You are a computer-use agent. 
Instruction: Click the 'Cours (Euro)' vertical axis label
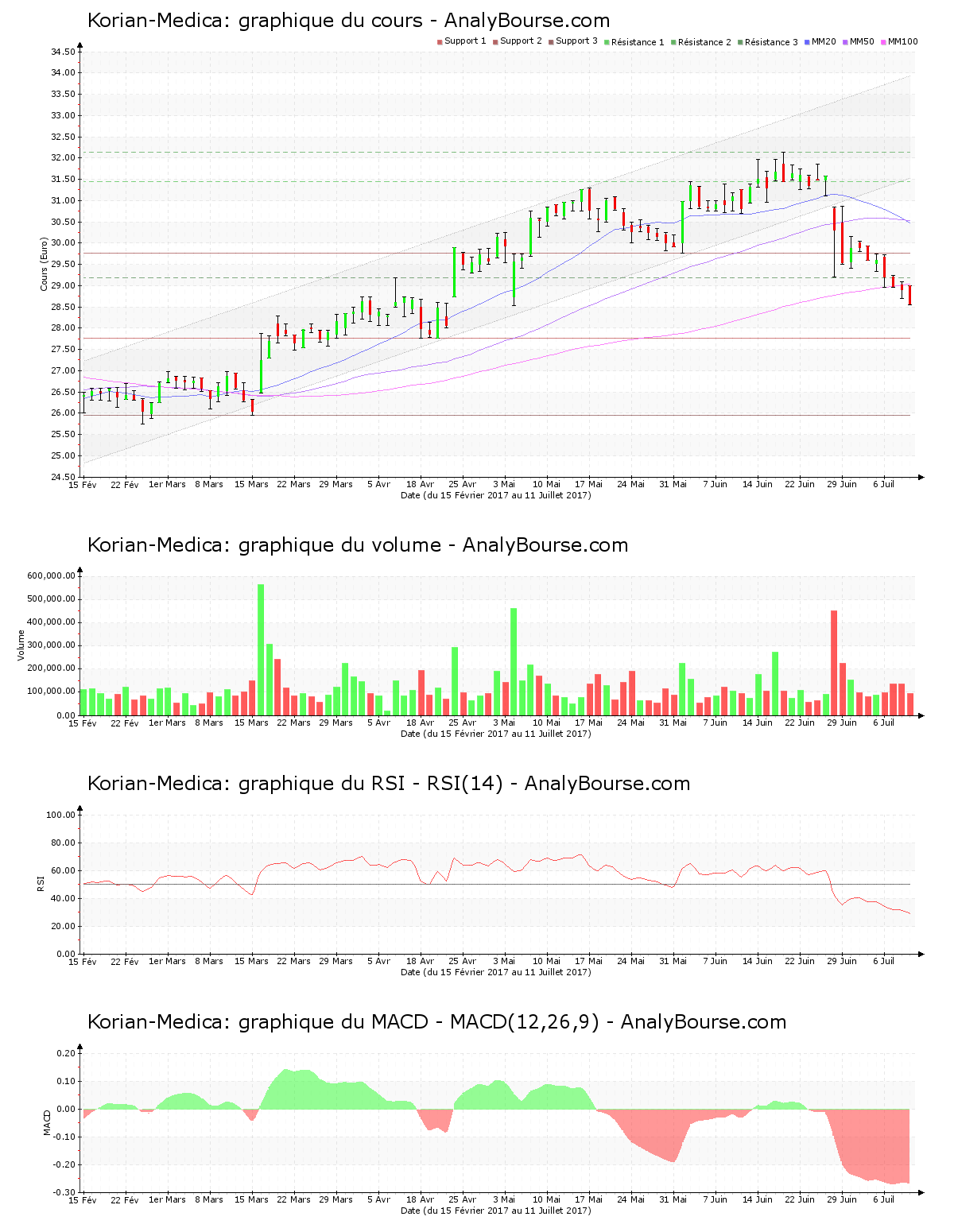(45, 264)
